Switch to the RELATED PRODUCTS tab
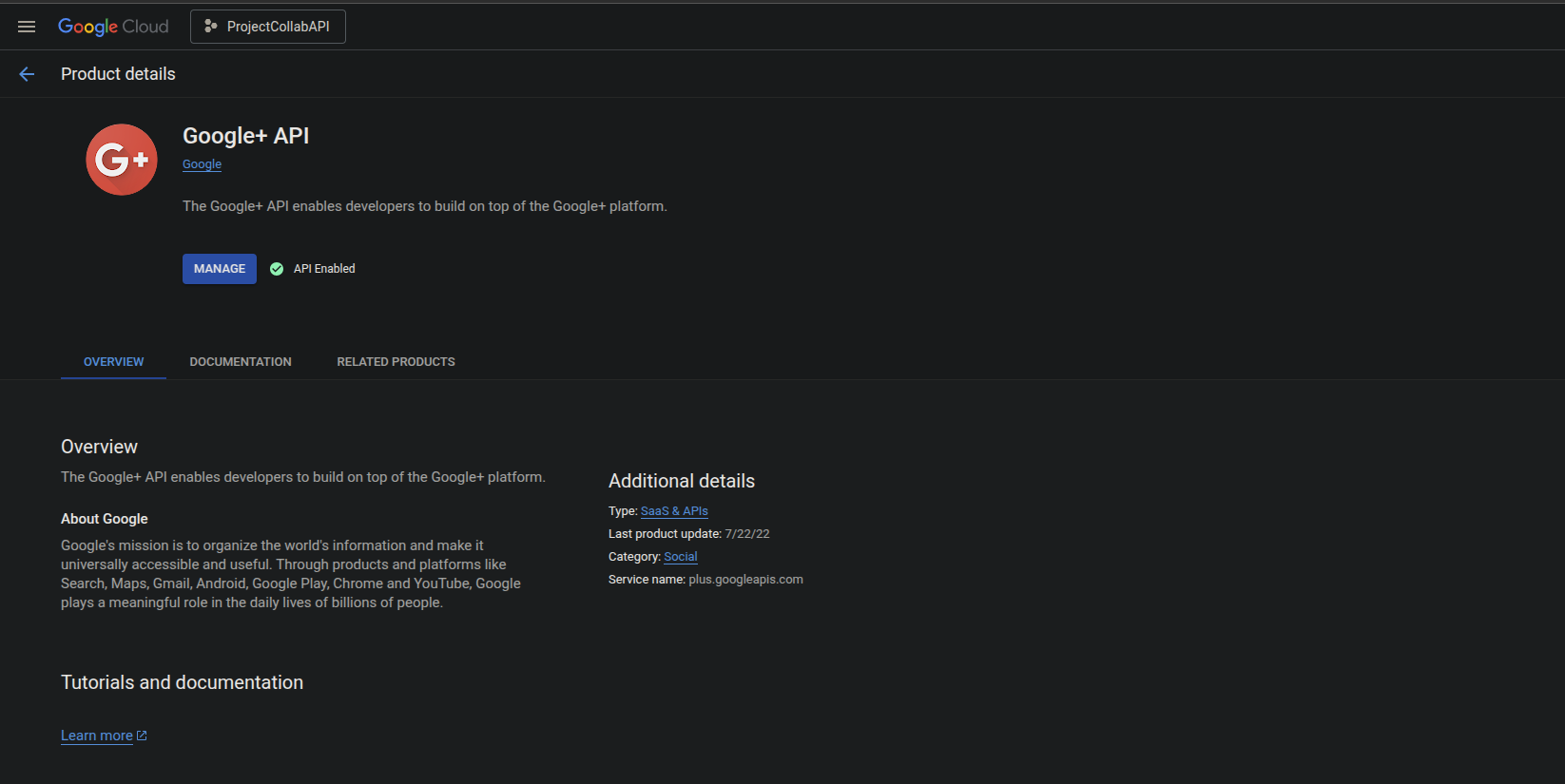 coord(396,362)
